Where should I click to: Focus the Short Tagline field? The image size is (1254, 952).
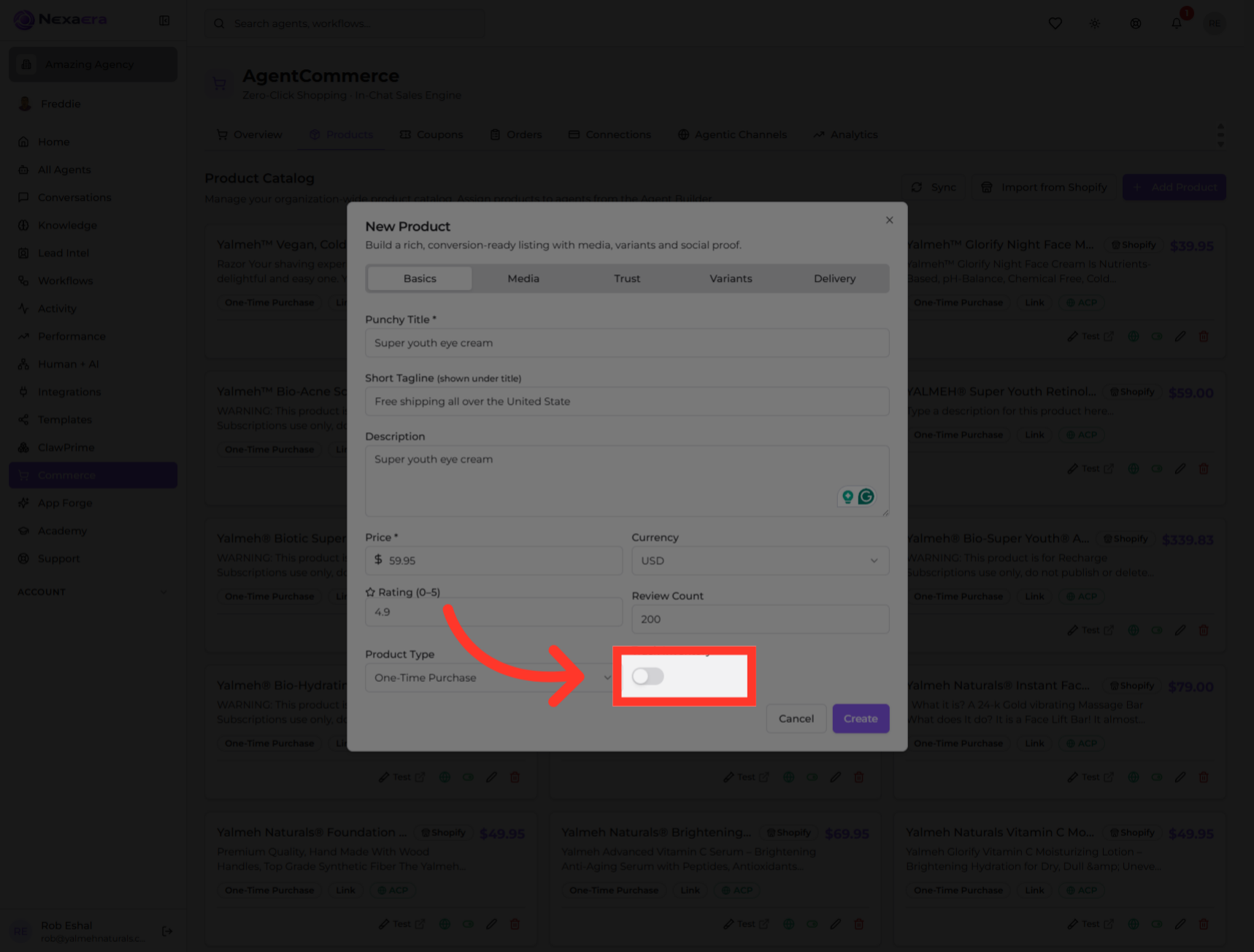(x=627, y=401)
